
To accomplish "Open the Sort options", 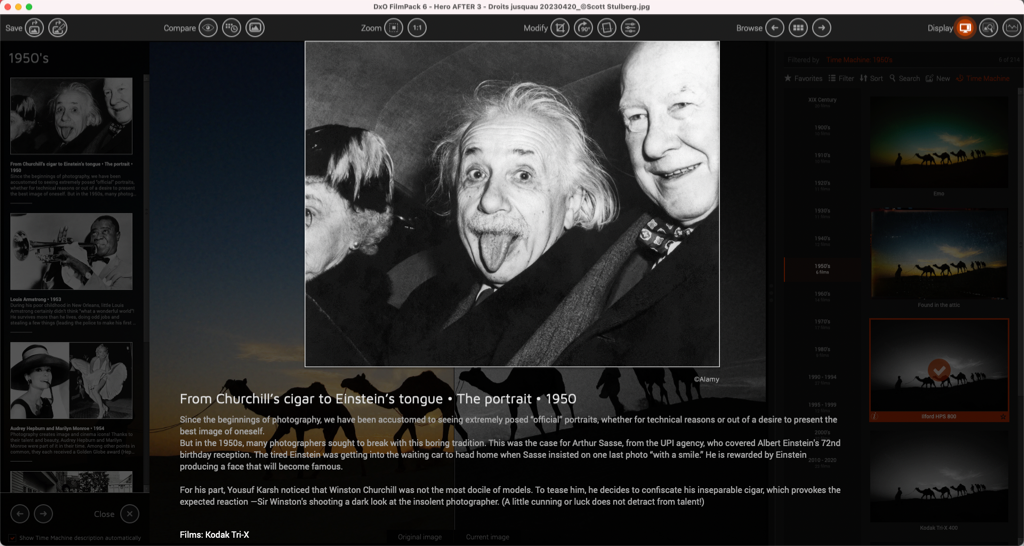I will 871,78.
